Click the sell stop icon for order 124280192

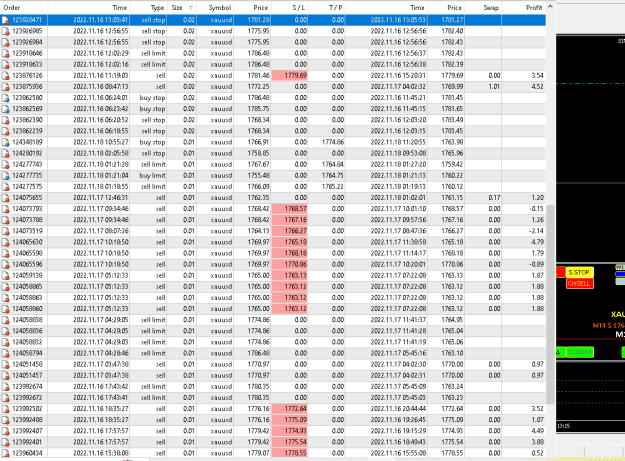(6, 153)
